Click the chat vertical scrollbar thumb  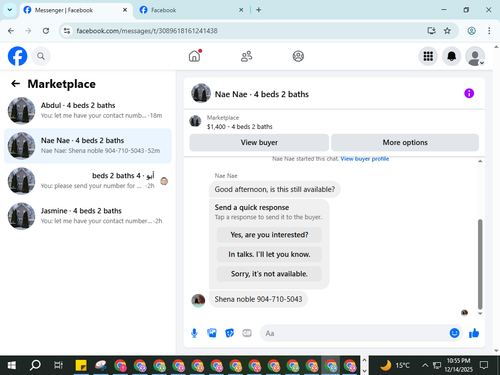click(x=480, y=264)
